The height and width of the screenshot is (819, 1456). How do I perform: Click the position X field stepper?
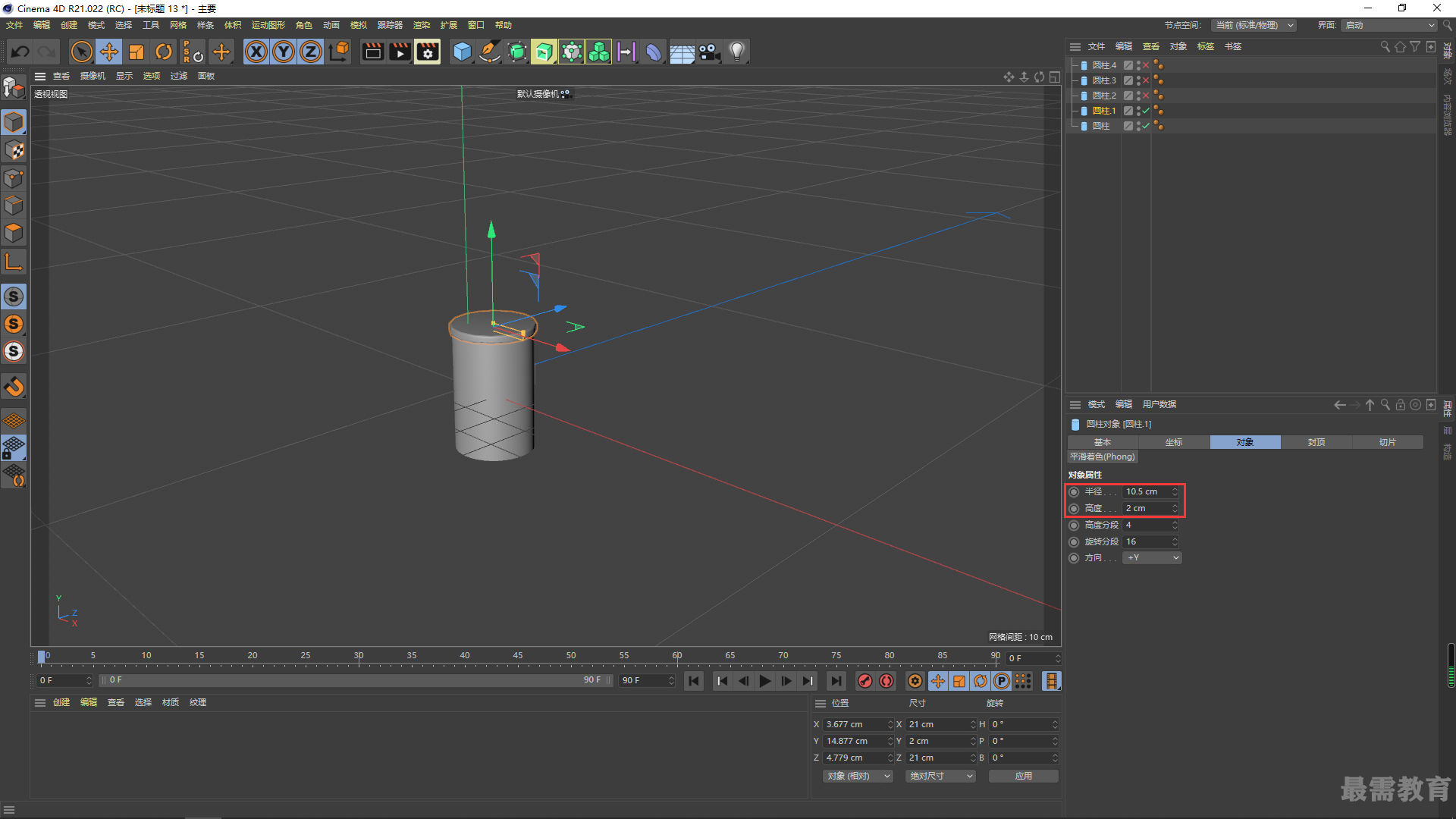[x=890, y=725]
